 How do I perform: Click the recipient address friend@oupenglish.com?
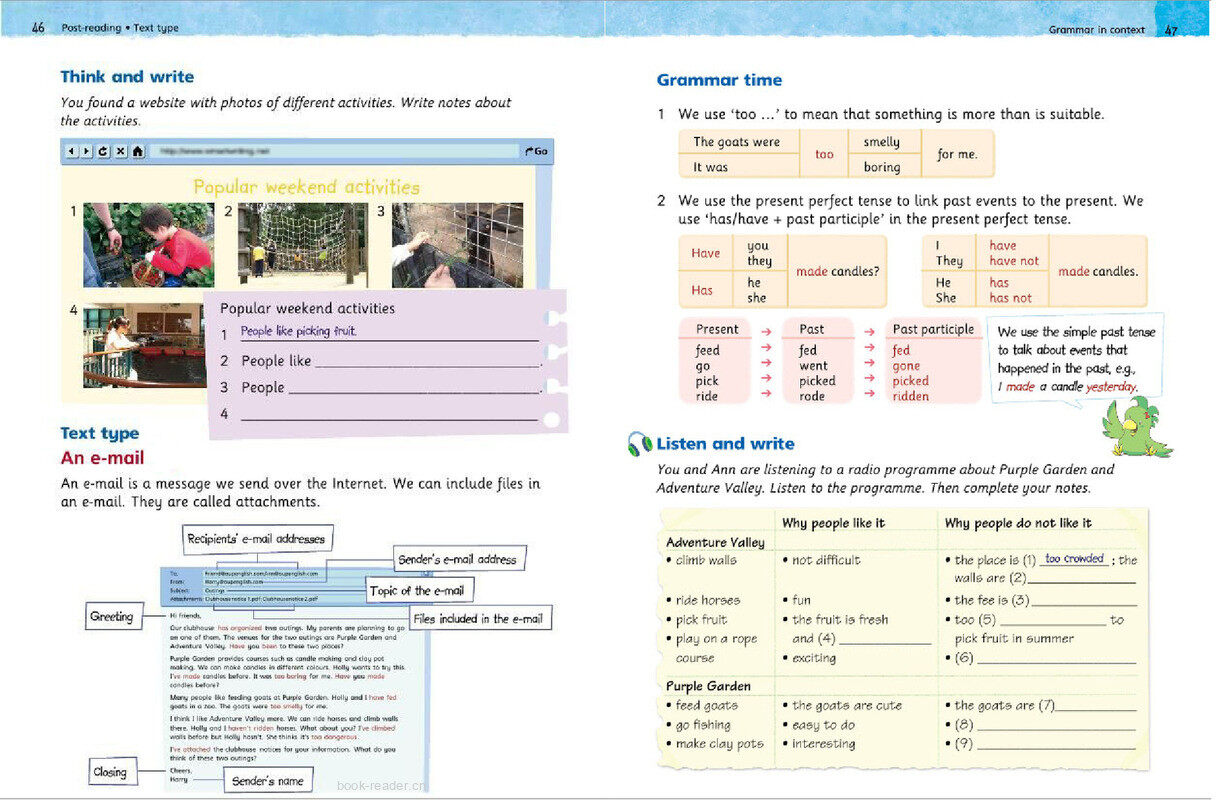coord(232,573)
